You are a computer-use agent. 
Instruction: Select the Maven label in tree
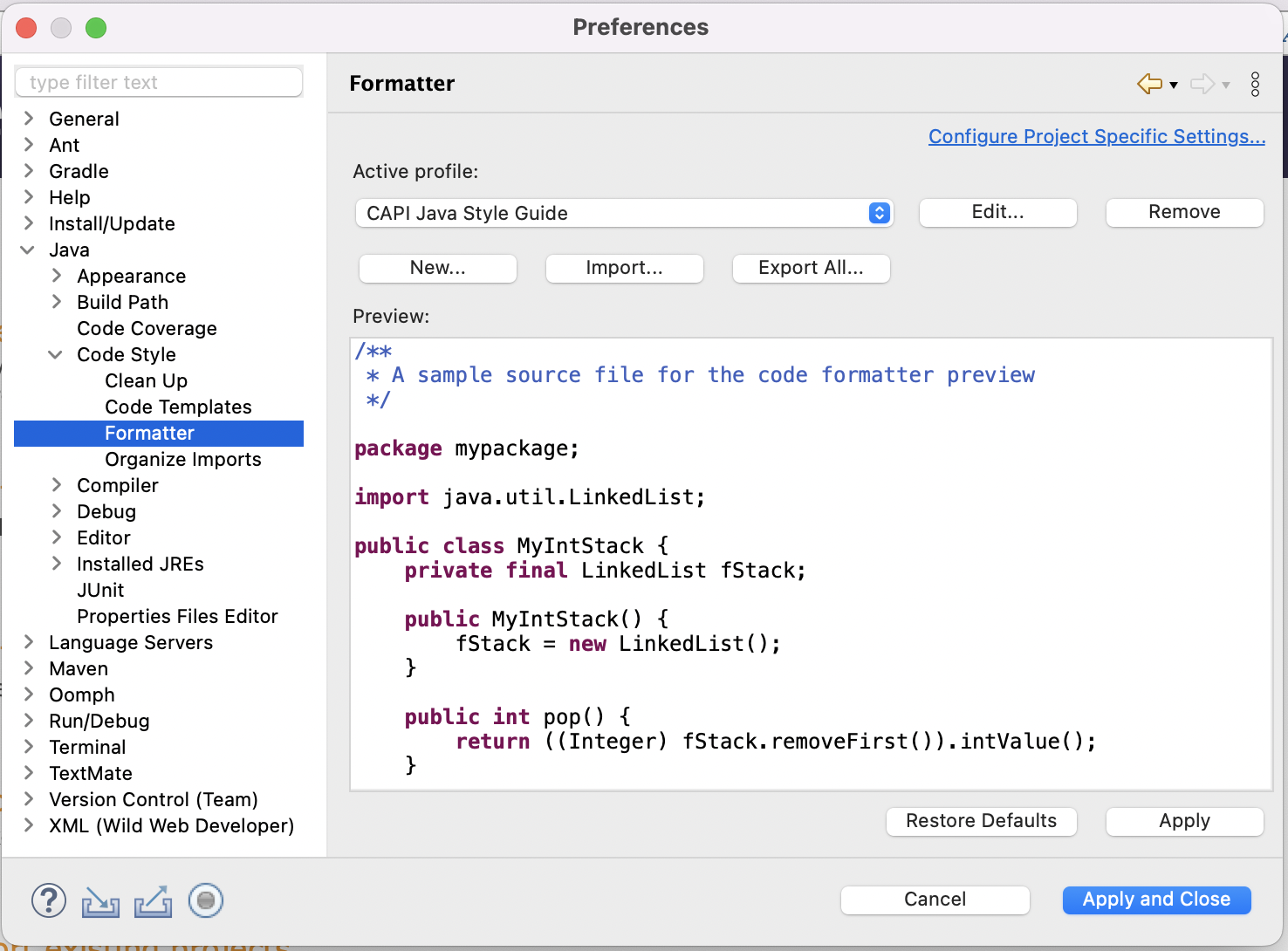[79, 668]
